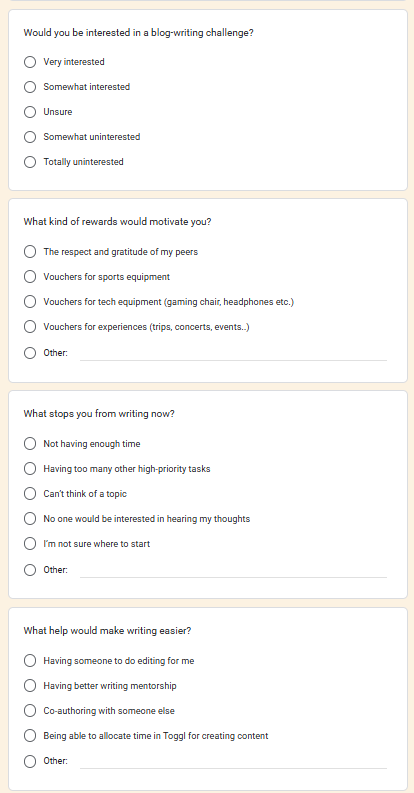Choose 'Vouchers for experiences' reward option

pos(30,327)
